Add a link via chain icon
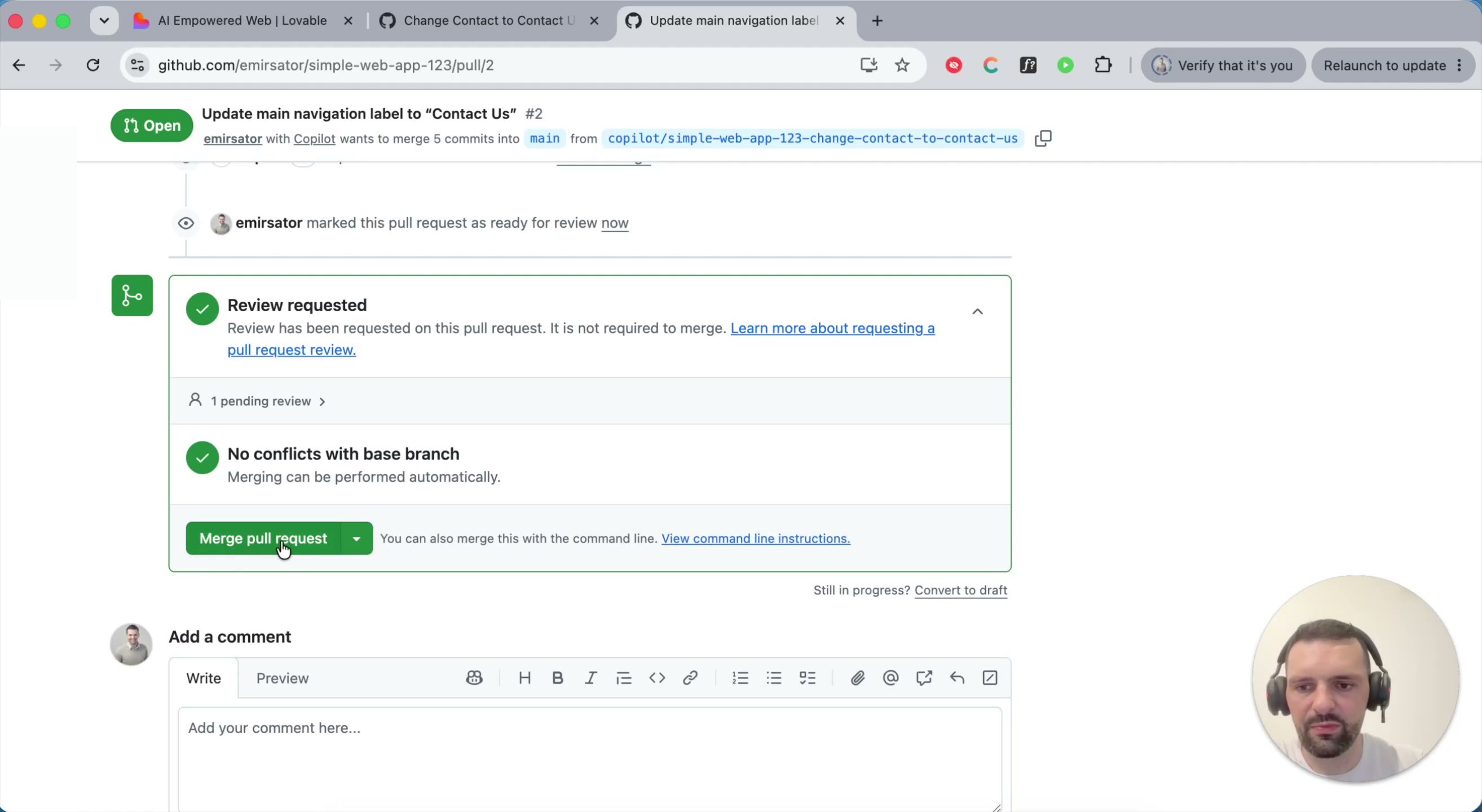 point(690,678)
